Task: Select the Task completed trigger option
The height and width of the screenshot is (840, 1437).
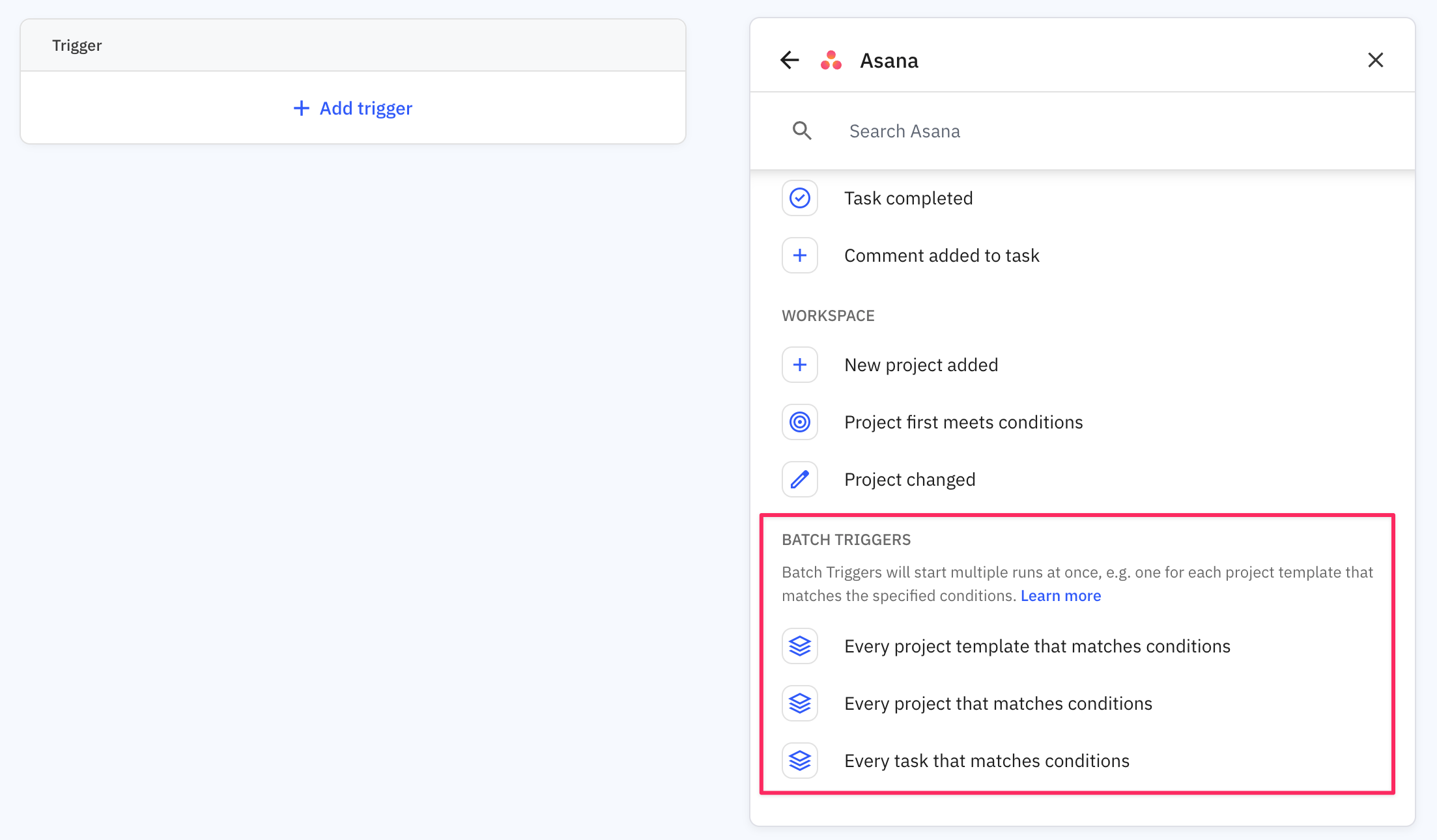Action: coord(908,197)
